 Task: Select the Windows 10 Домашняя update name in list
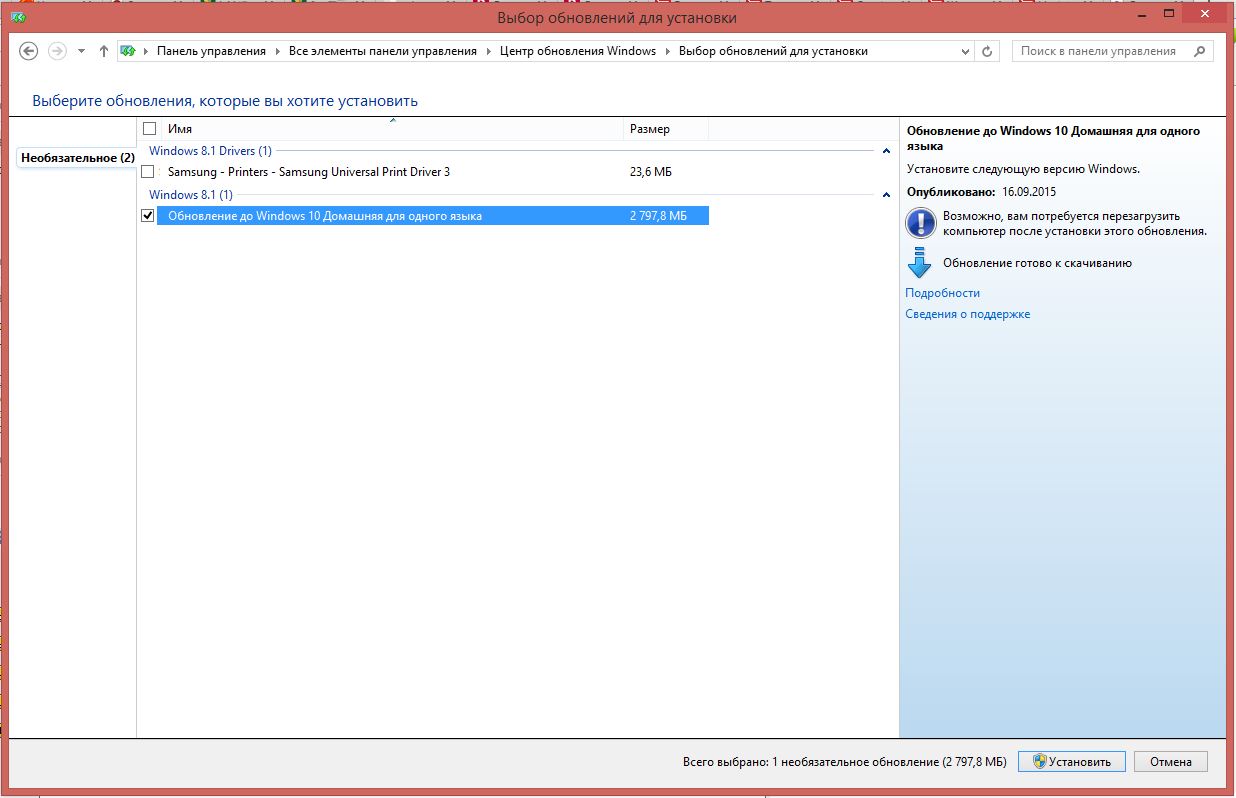(325, 216)
